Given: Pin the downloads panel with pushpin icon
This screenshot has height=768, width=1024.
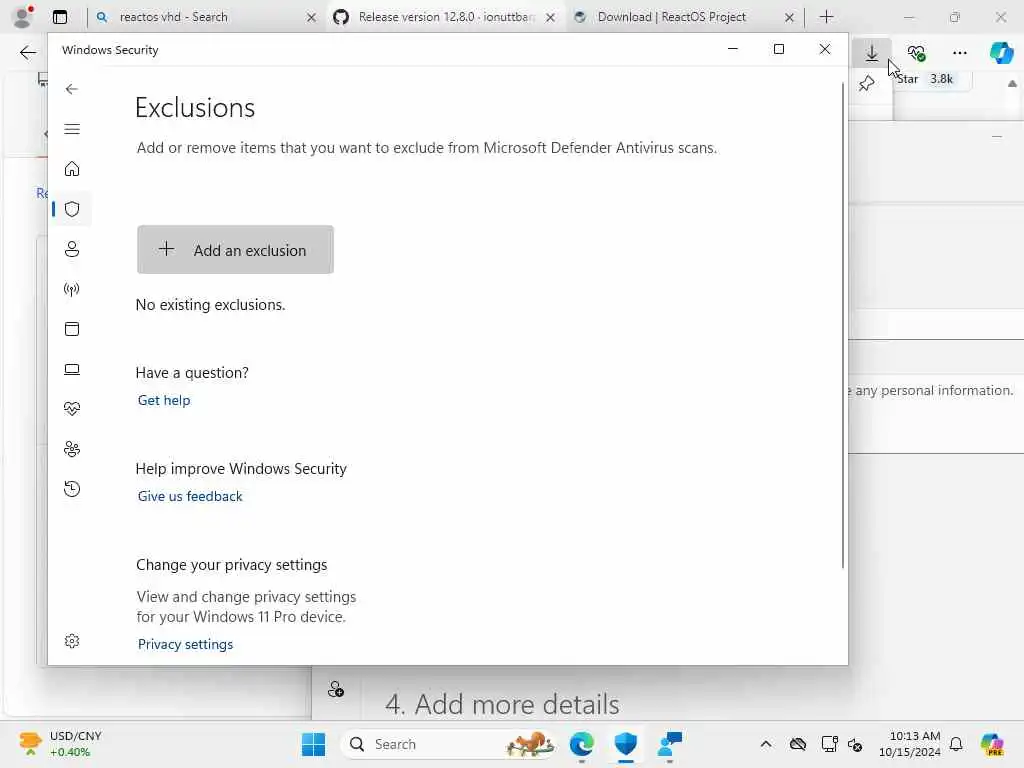Looking at the screenshot, I should click(x=867, y=83).
